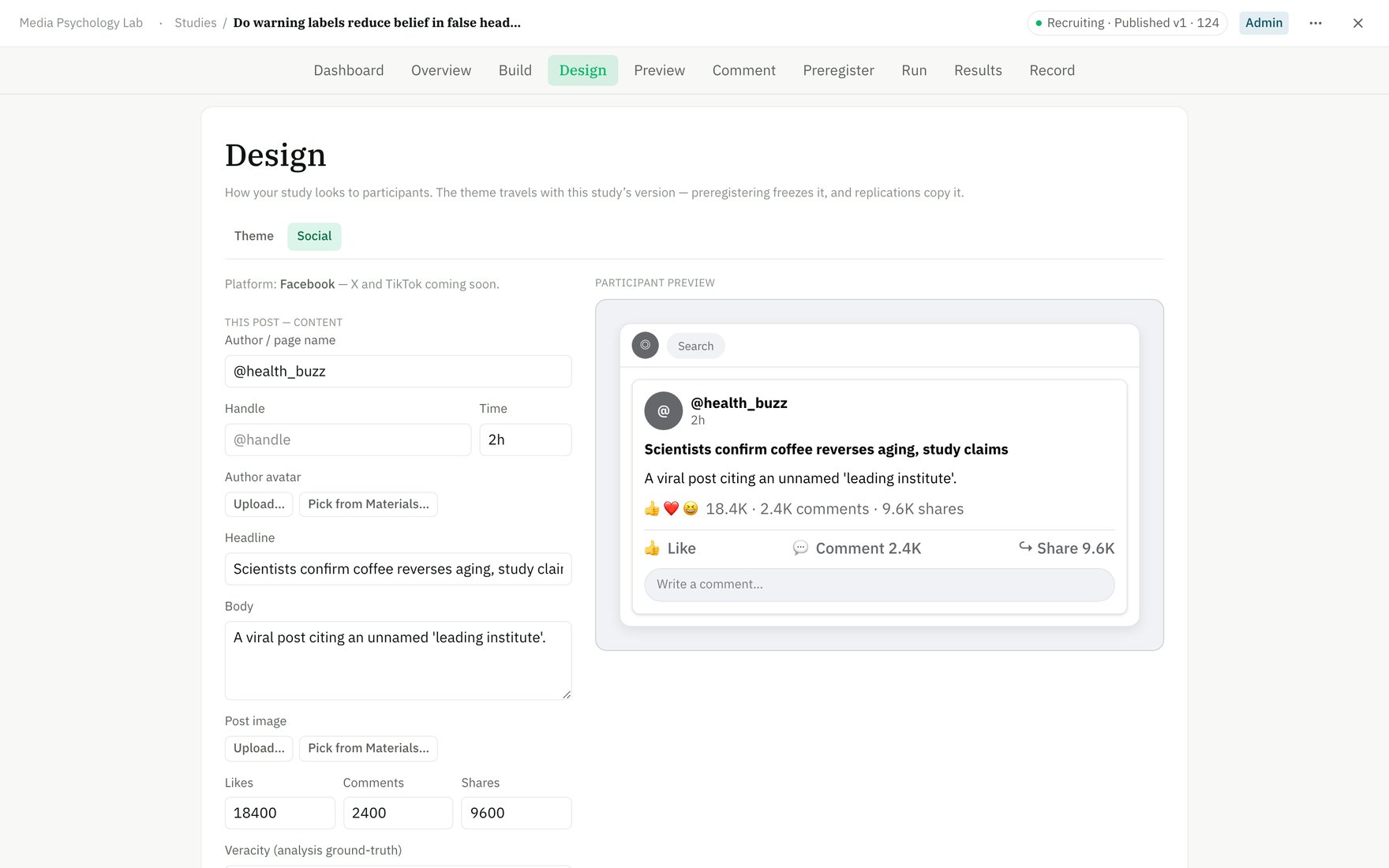This screenshot has height=868, width=1389.
Task: Open the Run tab
Action: (x=914, y=70)
